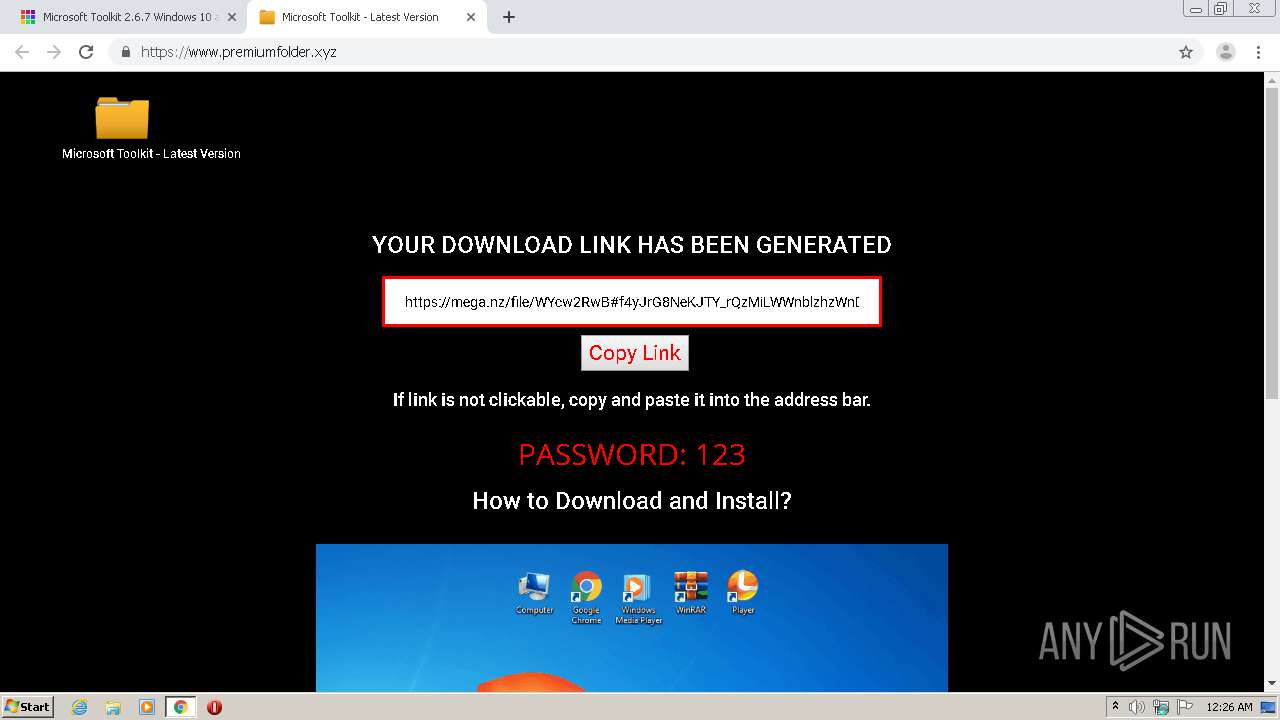Open clock showing 12:26 AM

[1229, 707]
